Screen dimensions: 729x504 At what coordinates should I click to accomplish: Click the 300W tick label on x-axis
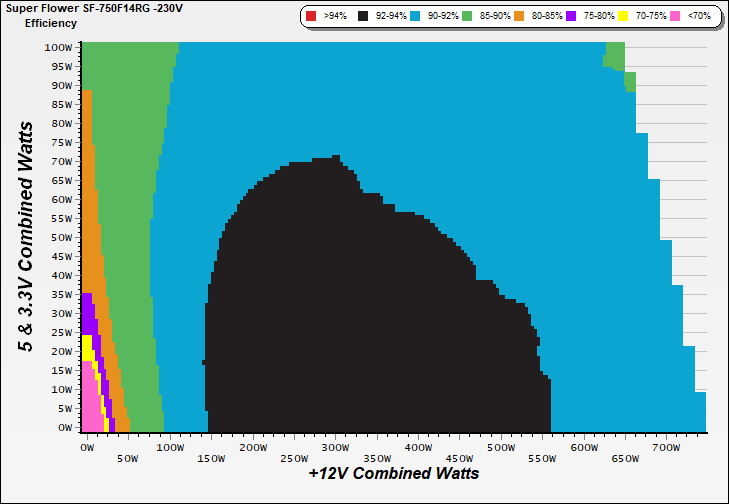coord(338,447)
